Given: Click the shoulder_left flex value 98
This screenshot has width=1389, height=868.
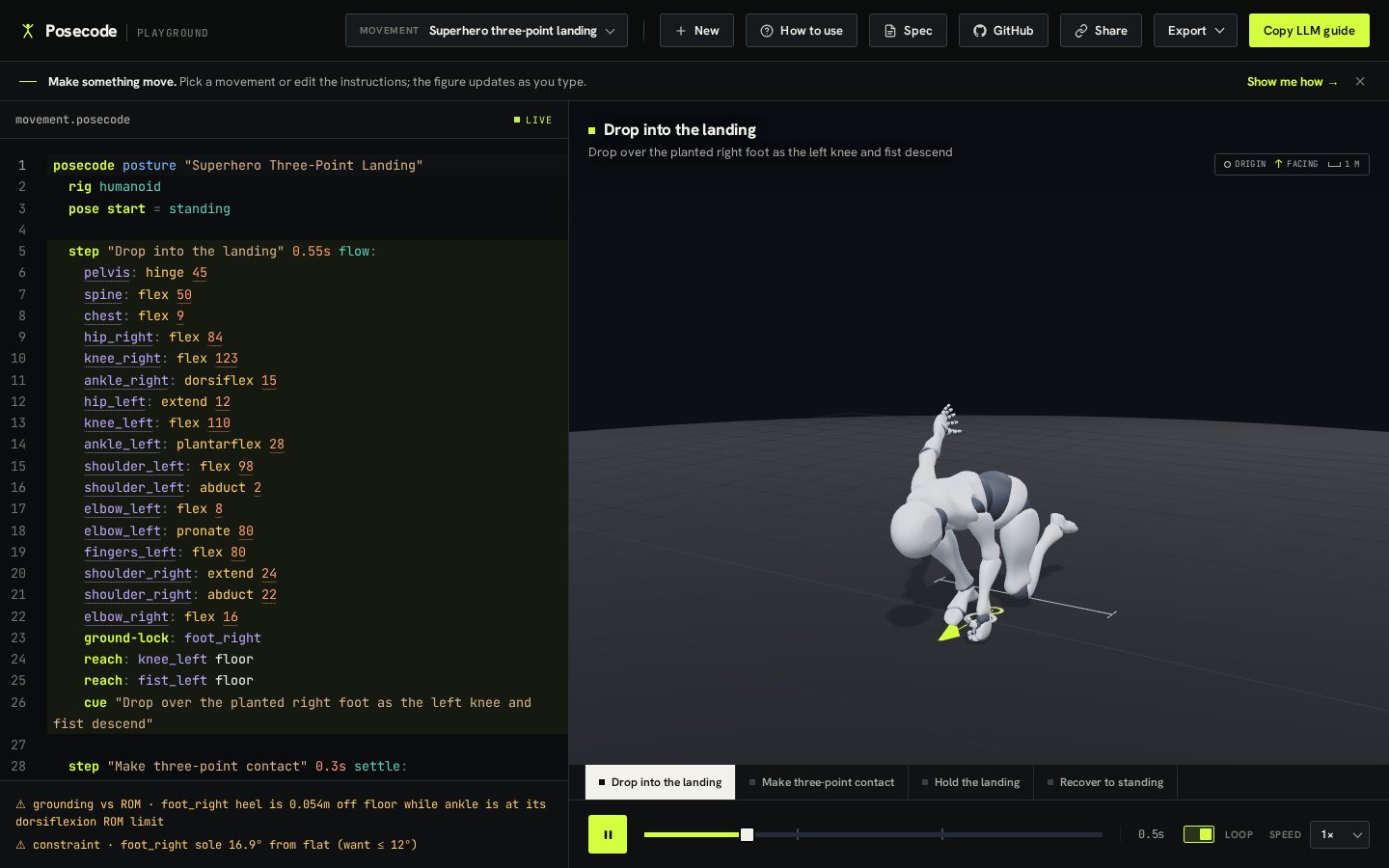Looking at the screenshot, I should click(246, 466).
